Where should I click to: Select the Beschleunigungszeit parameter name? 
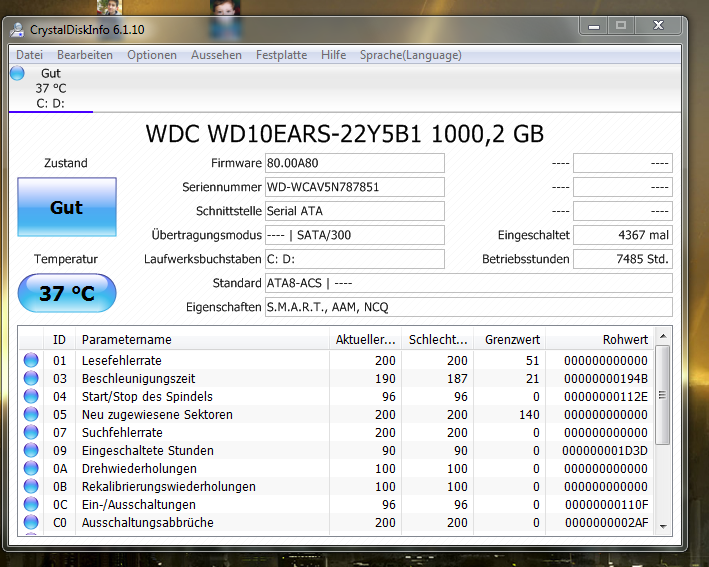(x=138, y=378)
